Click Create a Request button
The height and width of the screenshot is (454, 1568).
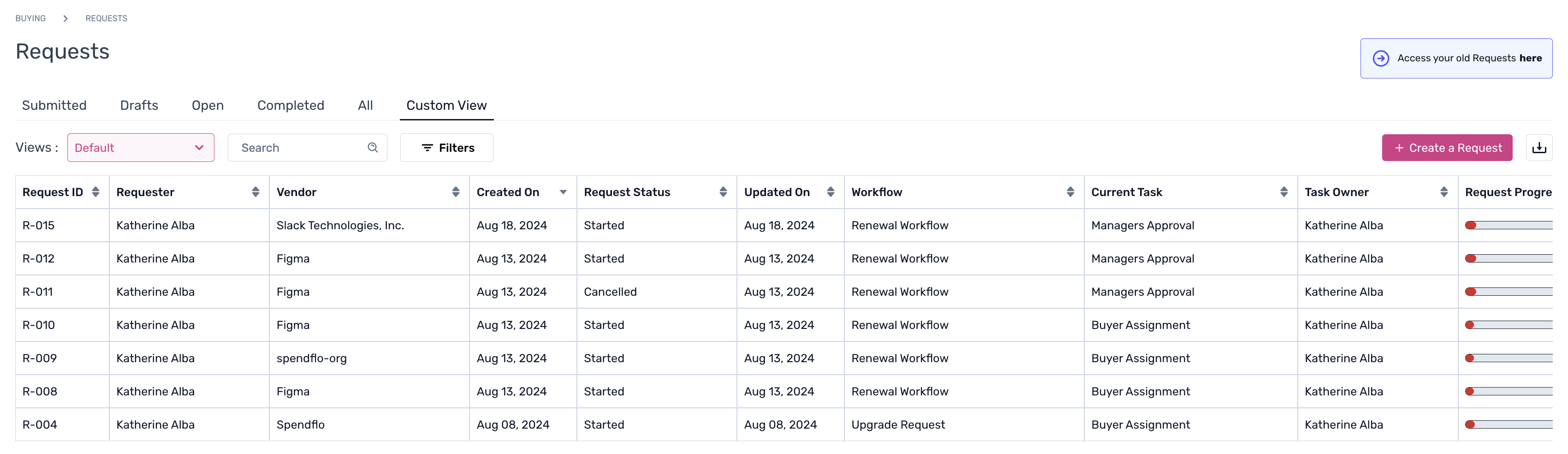[1447, 148]
